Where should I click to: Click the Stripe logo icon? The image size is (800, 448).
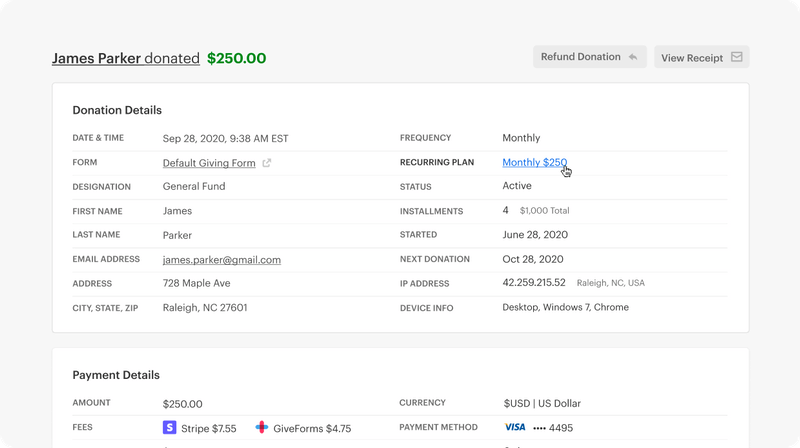169,427
